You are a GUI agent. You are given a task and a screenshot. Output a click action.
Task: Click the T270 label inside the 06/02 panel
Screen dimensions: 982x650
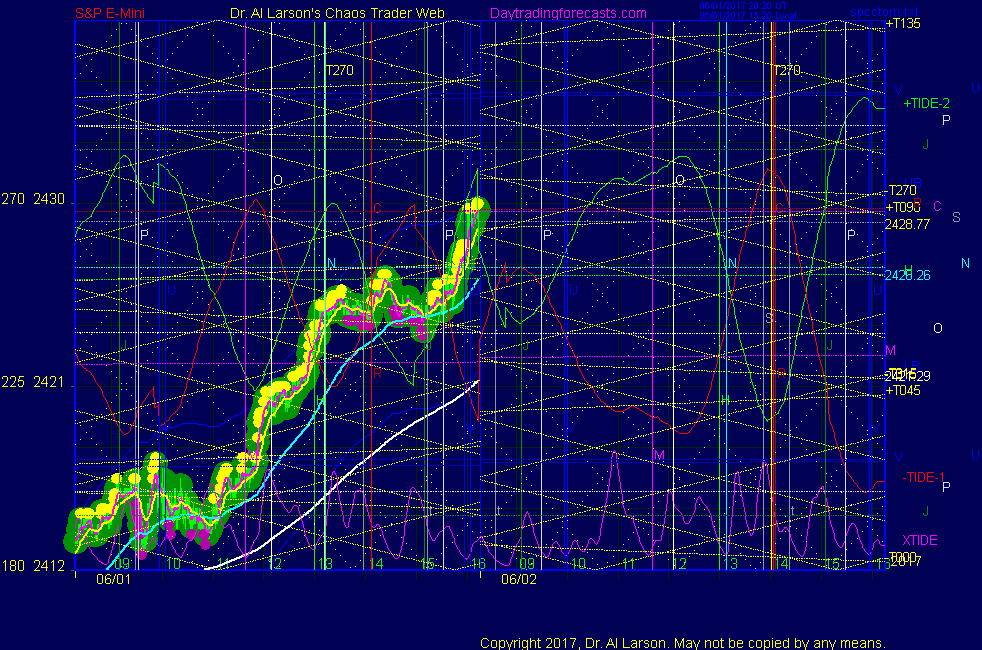[787, 70]
